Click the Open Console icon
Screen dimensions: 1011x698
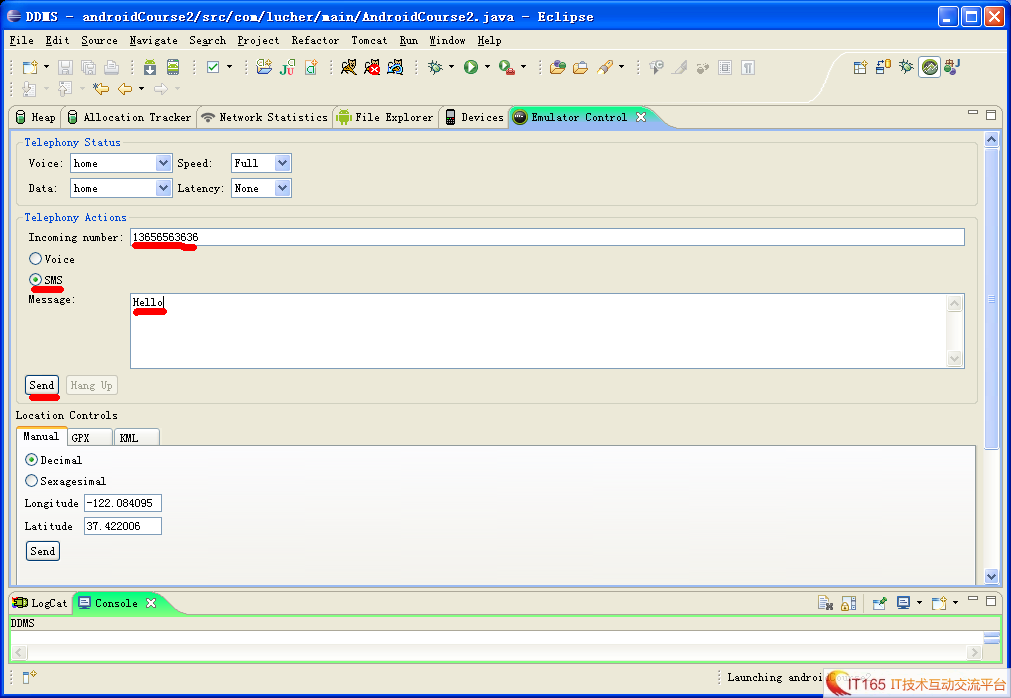click(x=939, y=603)
